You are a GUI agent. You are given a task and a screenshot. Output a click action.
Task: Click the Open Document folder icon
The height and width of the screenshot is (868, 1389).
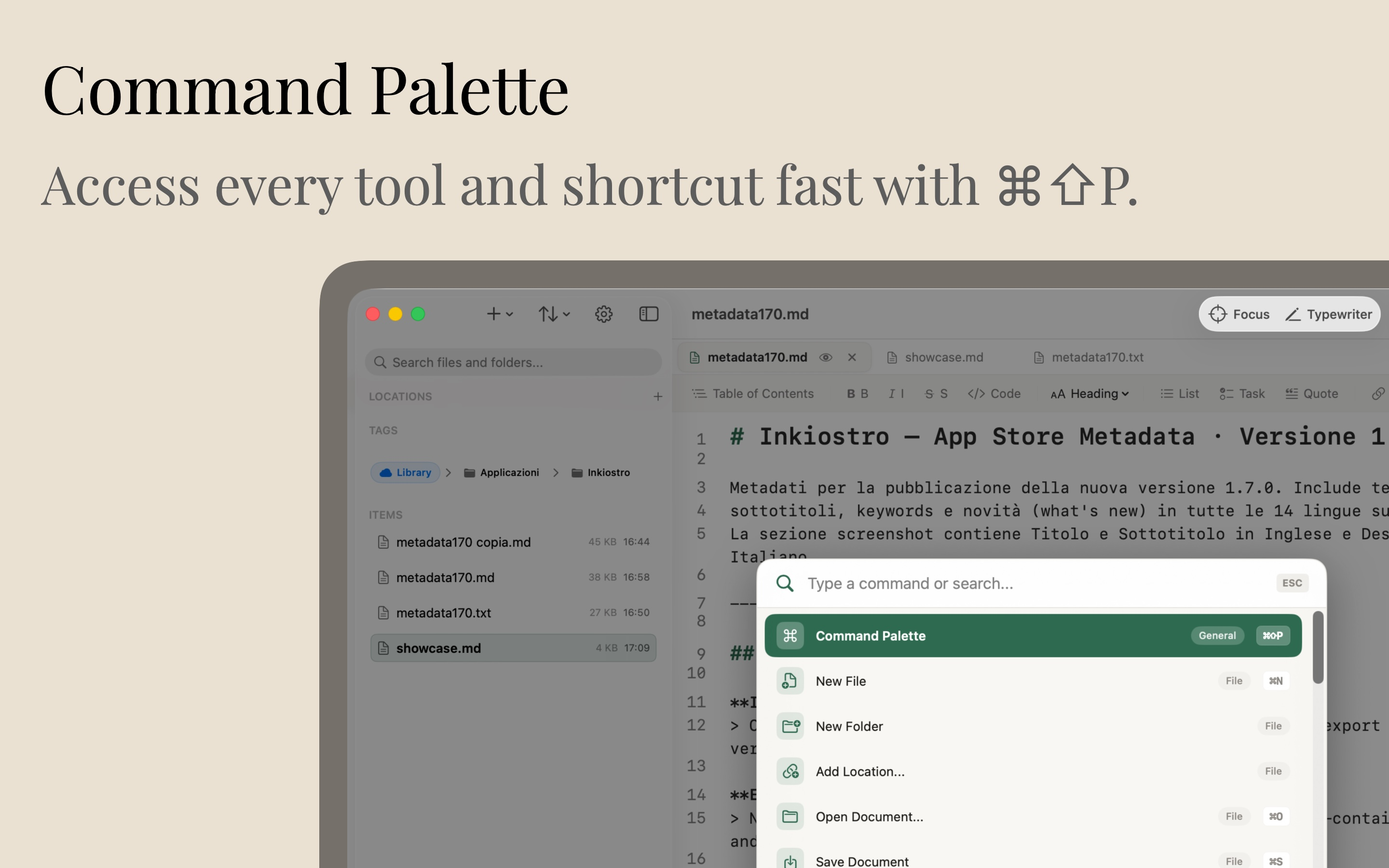click(790, 816)
